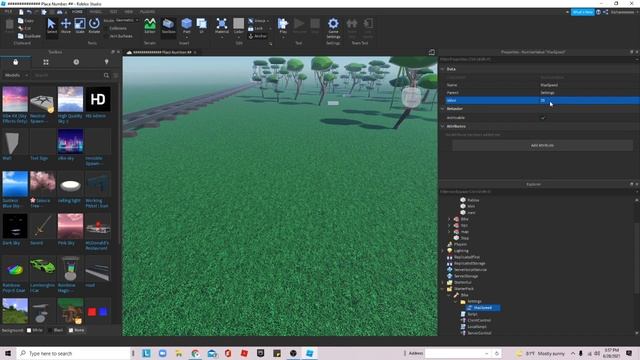Viewport: 640px width, 360px height.
Task: Expand the StarterGui tree node
Action: coord(443,282)
